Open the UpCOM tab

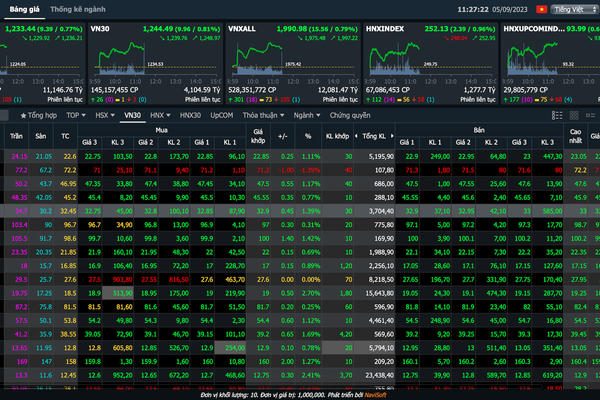(222, 116)
